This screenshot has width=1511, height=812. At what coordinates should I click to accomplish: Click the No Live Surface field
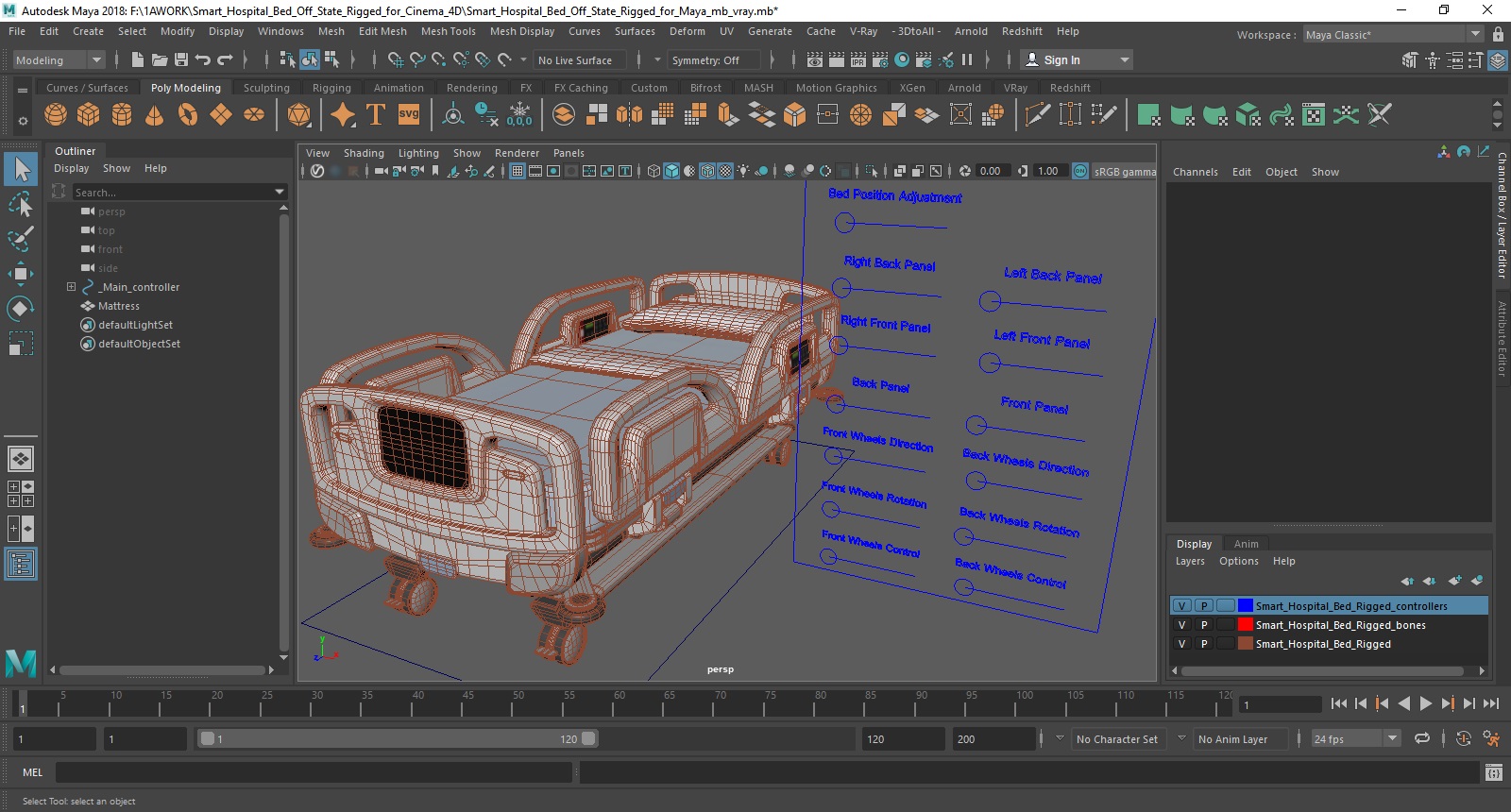(579, 59)
